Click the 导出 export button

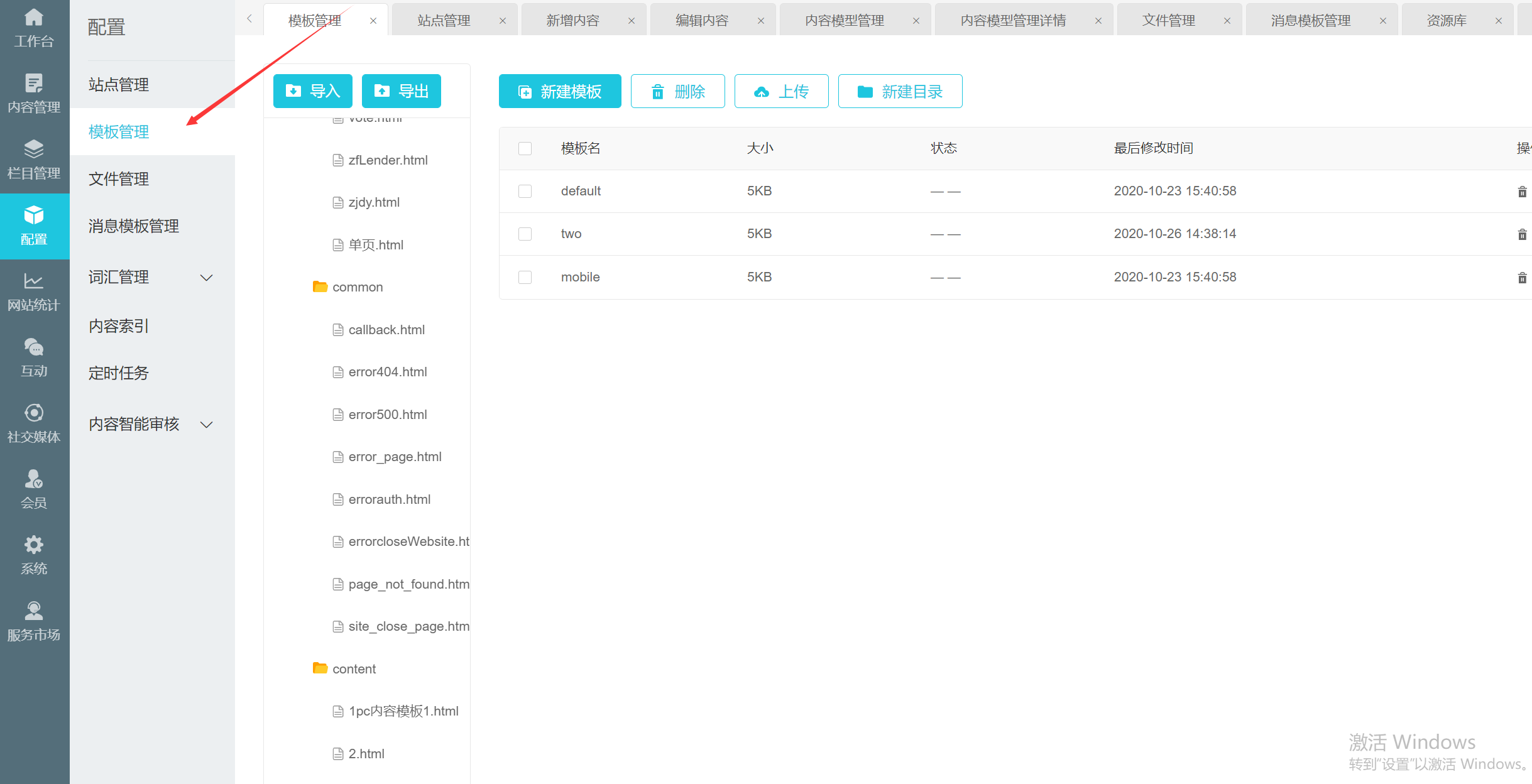401,92
